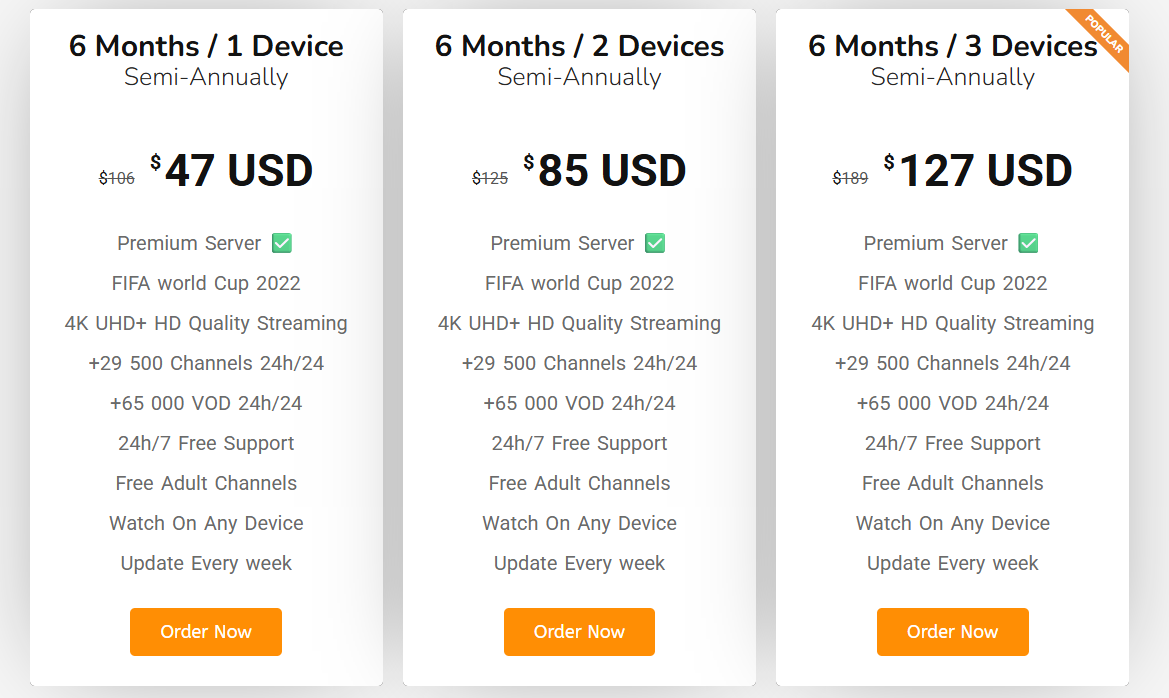1169x698 pixels.
Task: Click the FIFA world Cup 2022 feature text
Action: 205,283
